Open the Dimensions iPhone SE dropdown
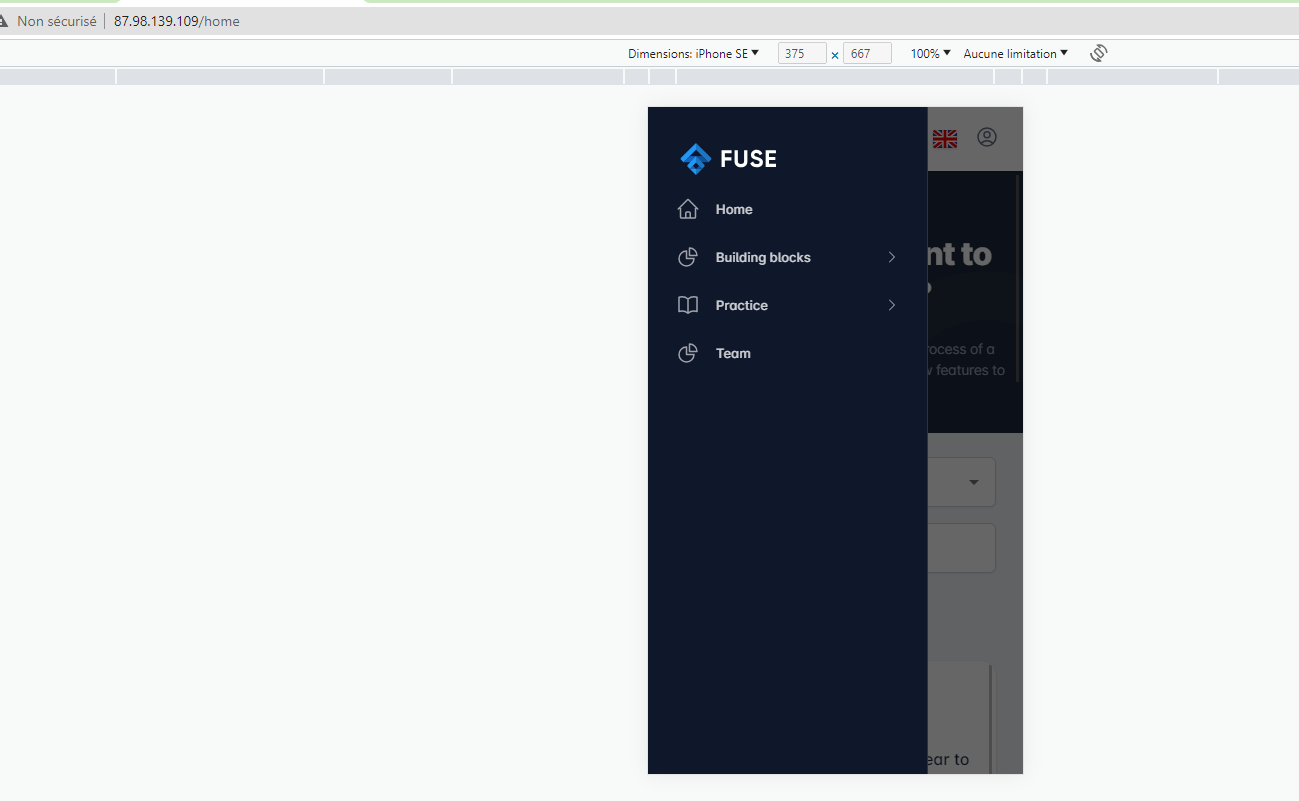This screenshot has height=801, width=1299. 693,54
